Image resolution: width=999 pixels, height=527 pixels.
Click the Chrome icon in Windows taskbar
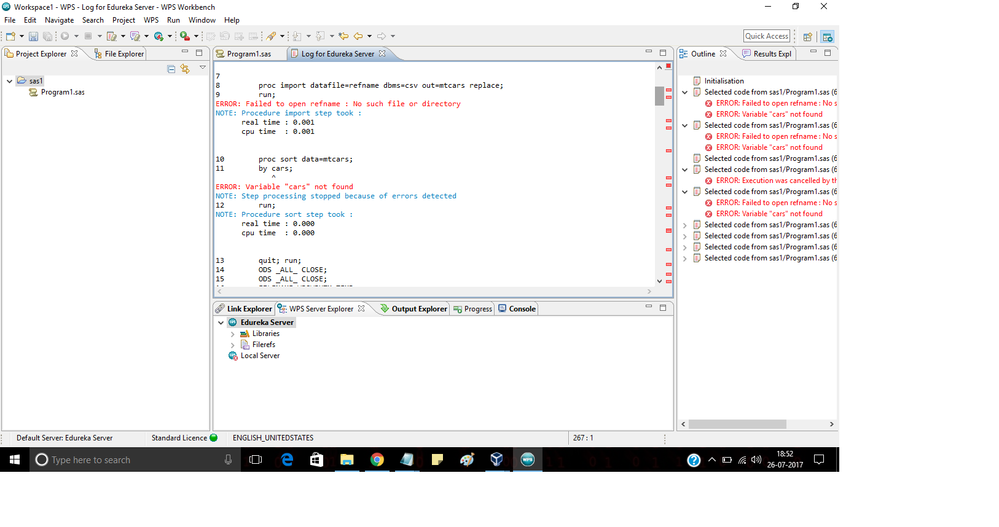coord(377,459)
